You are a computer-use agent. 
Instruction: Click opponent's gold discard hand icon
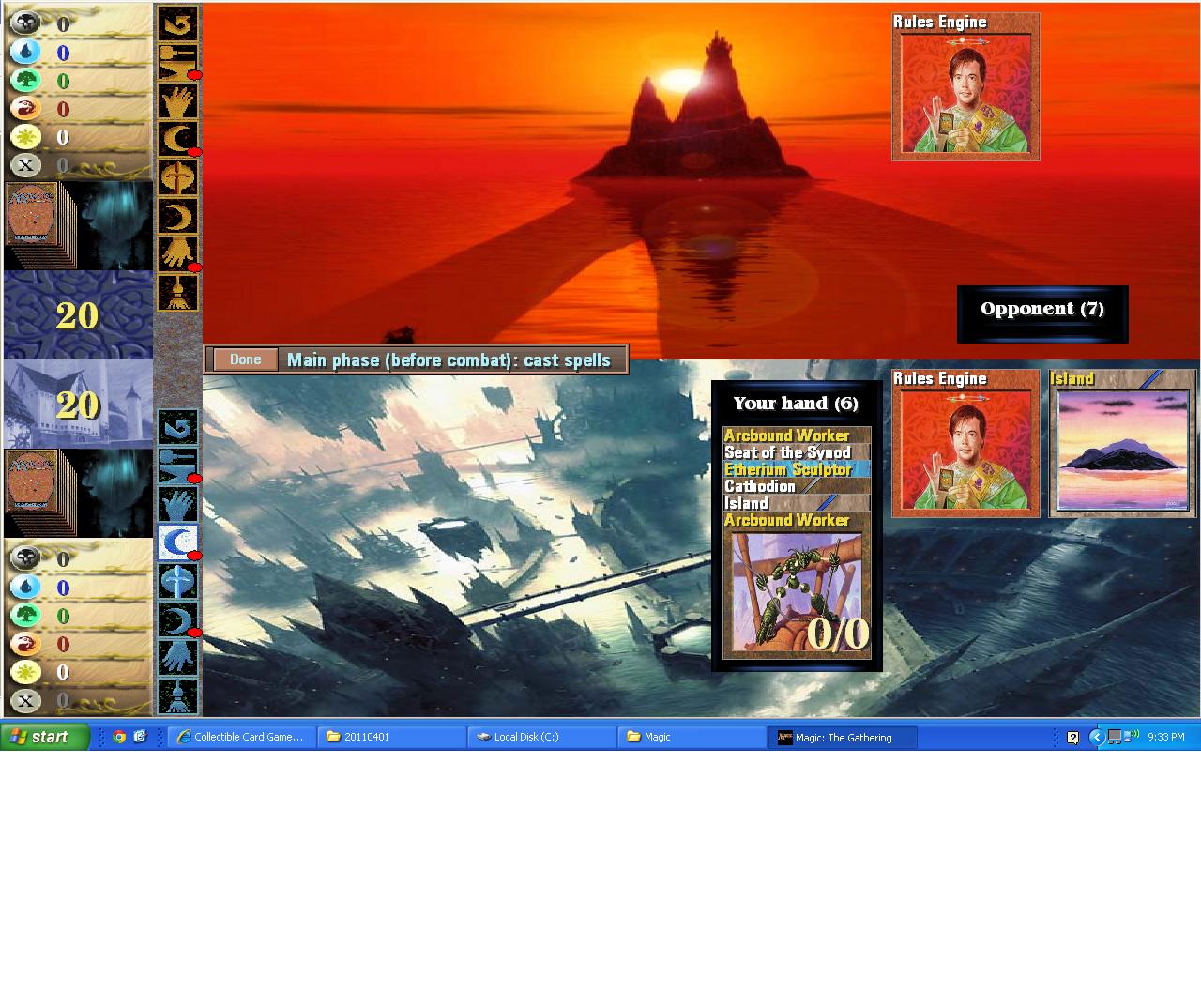177,253
